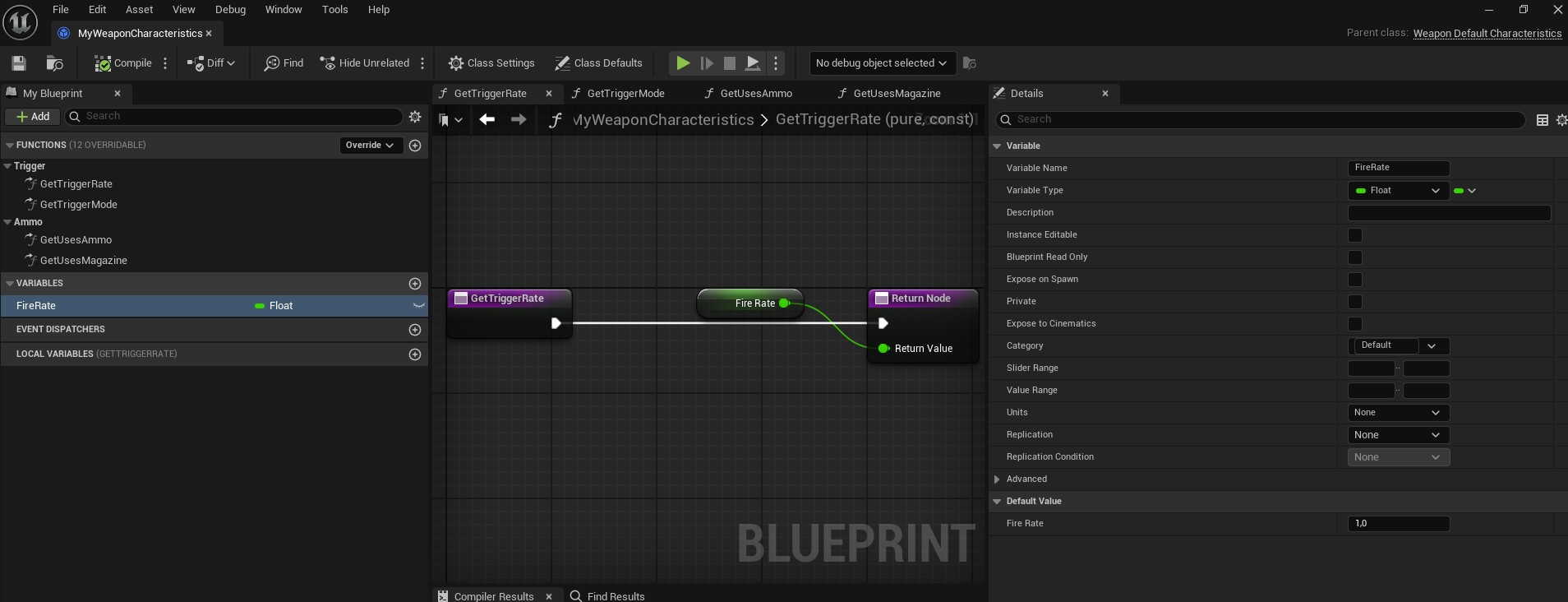Click the MyWeaponCharacteristics breadcrumb
This screenshot has width=1568, height=602.
pos(663,120)
